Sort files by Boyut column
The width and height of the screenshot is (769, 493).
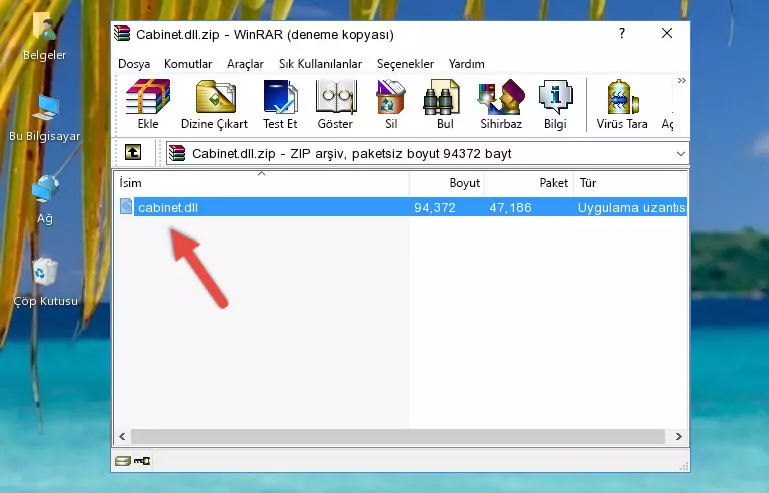click(x=447, y=183)
